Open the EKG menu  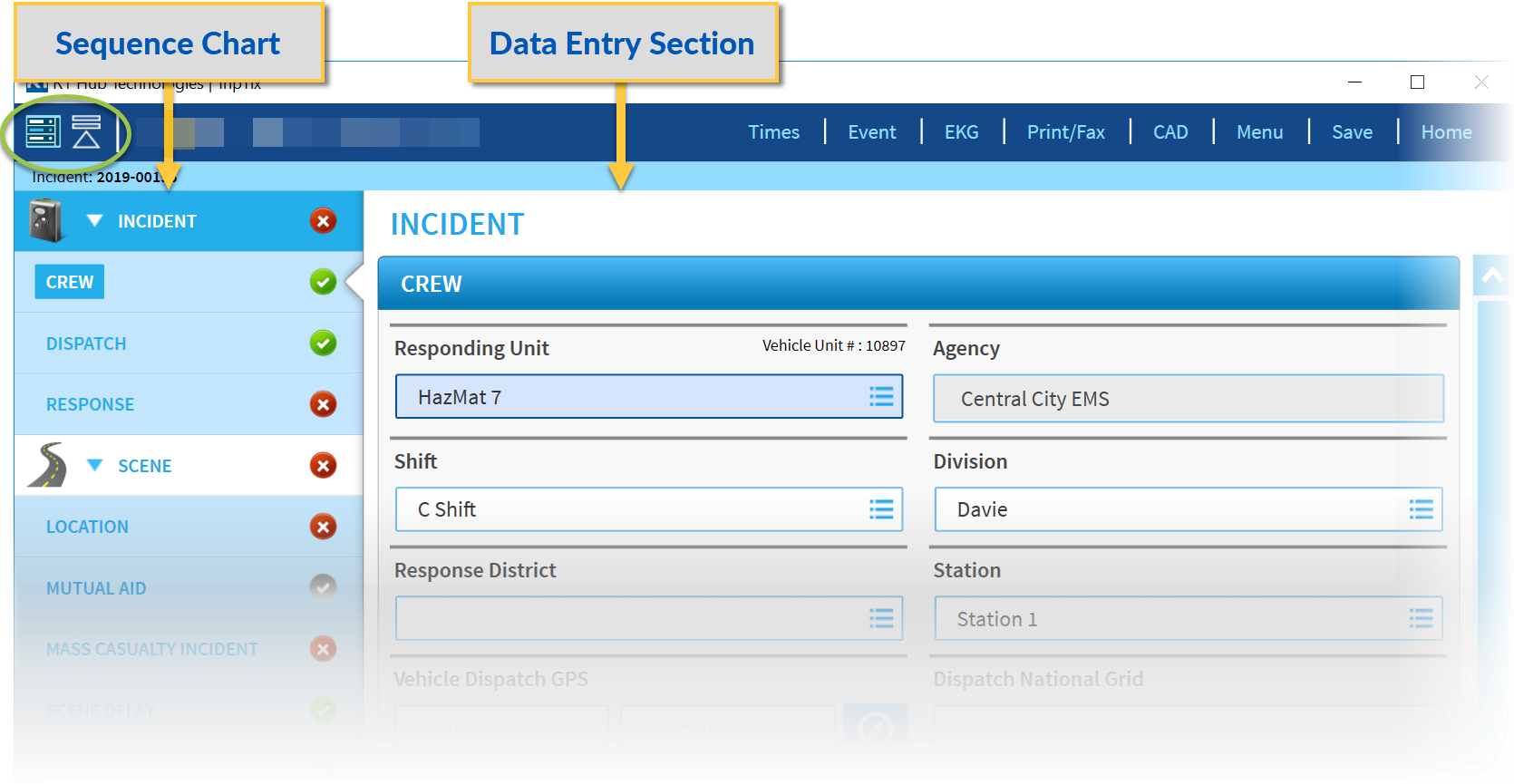pyautogui.click(x=961, y=132)
